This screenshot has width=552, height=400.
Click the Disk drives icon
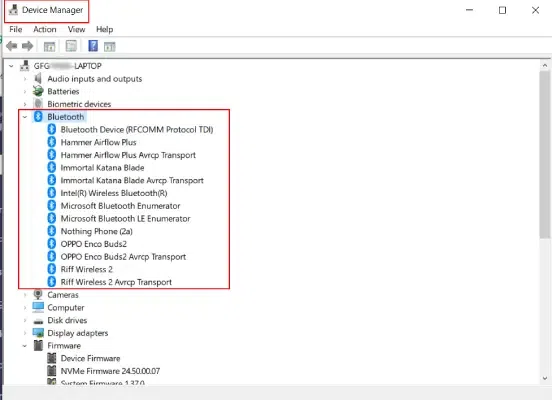pos(38,321)
